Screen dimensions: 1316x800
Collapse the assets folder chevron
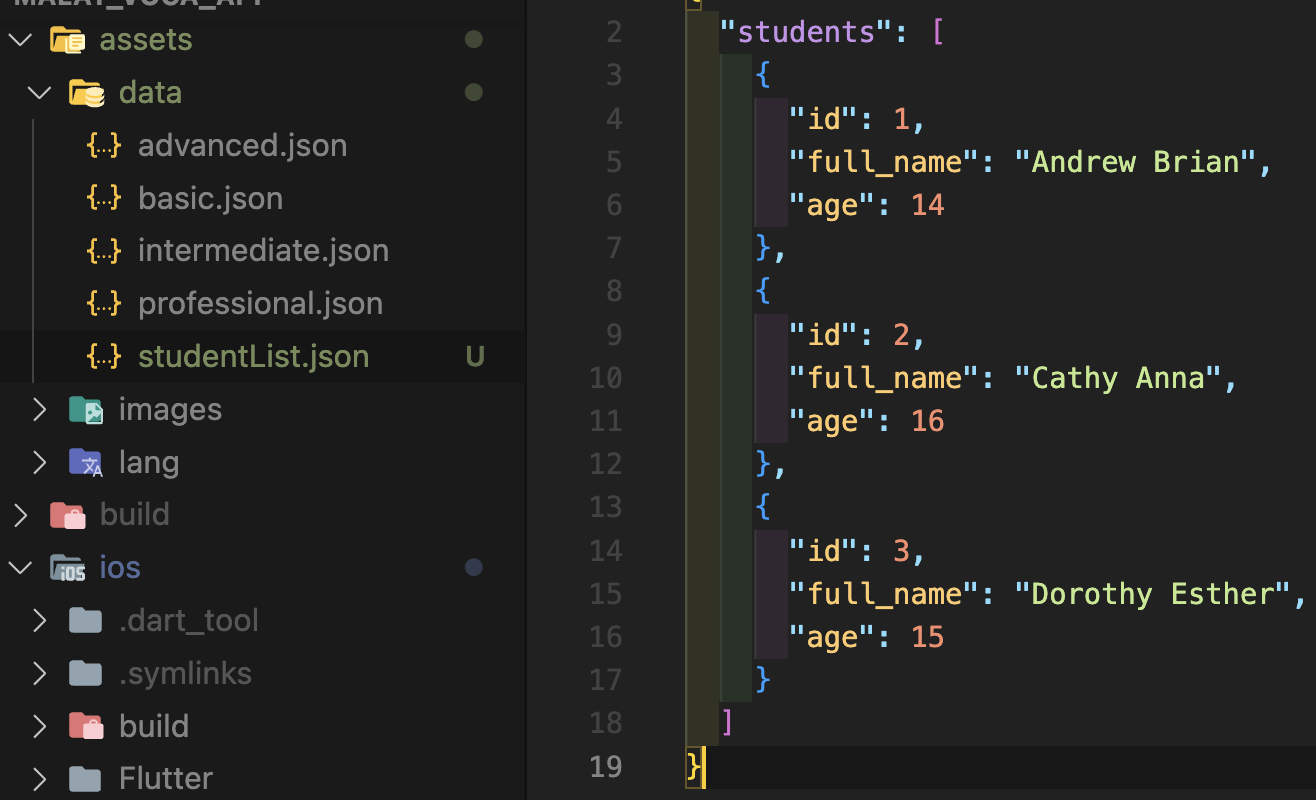point(20,40)
